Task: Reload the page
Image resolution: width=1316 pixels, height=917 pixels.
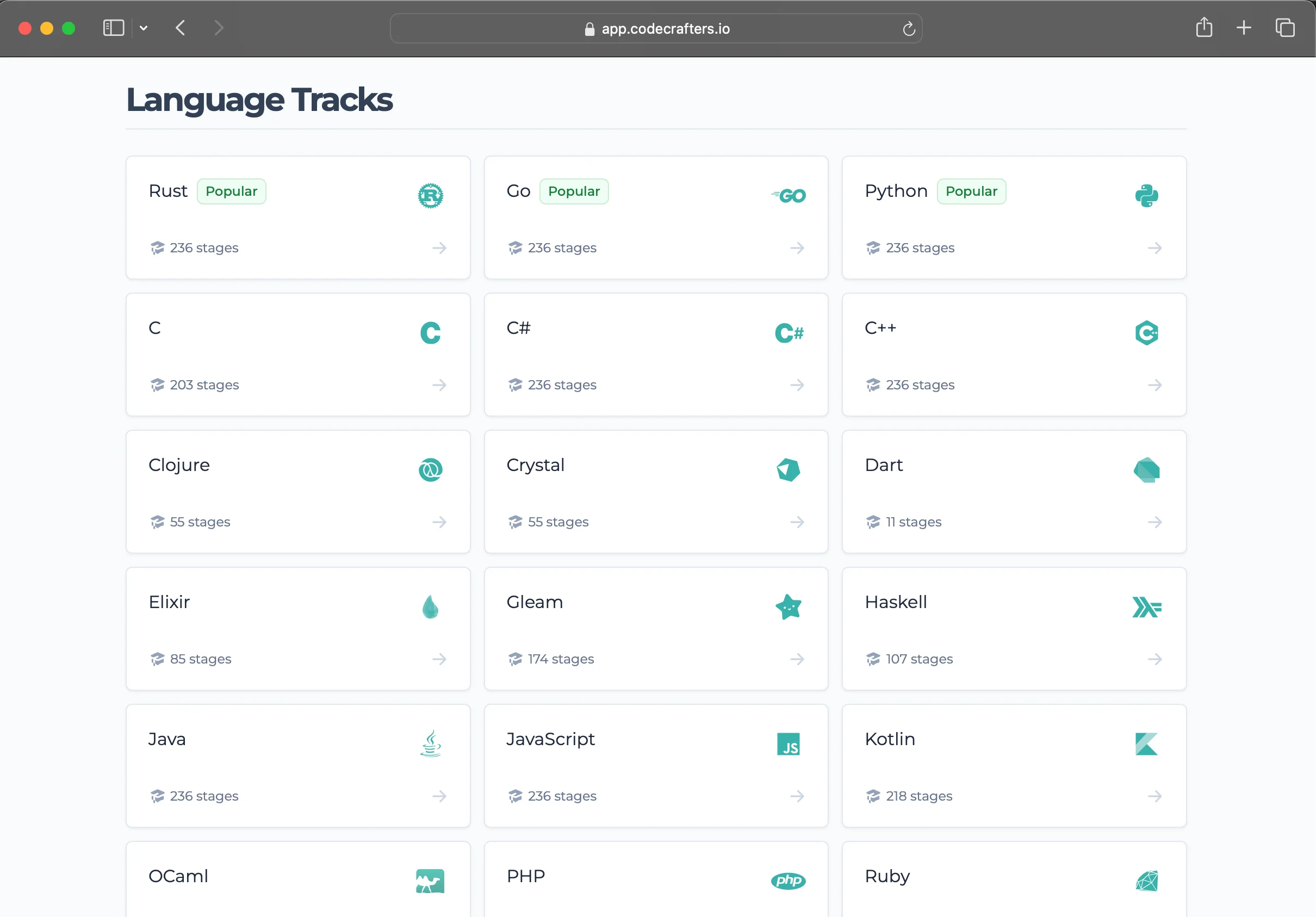Action: [x=909, y=29]
